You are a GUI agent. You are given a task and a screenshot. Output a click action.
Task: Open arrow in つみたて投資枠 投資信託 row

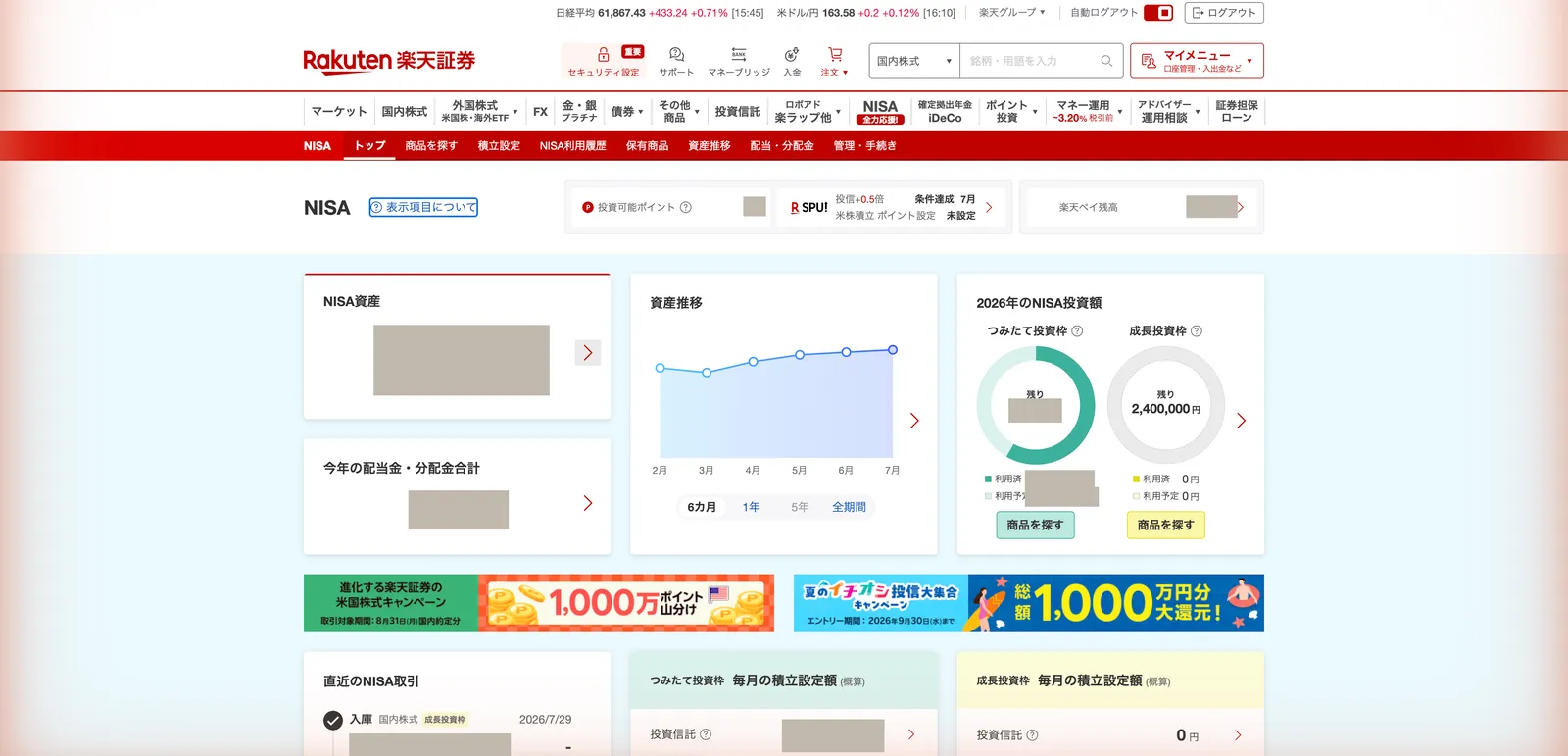coord(911,734)
